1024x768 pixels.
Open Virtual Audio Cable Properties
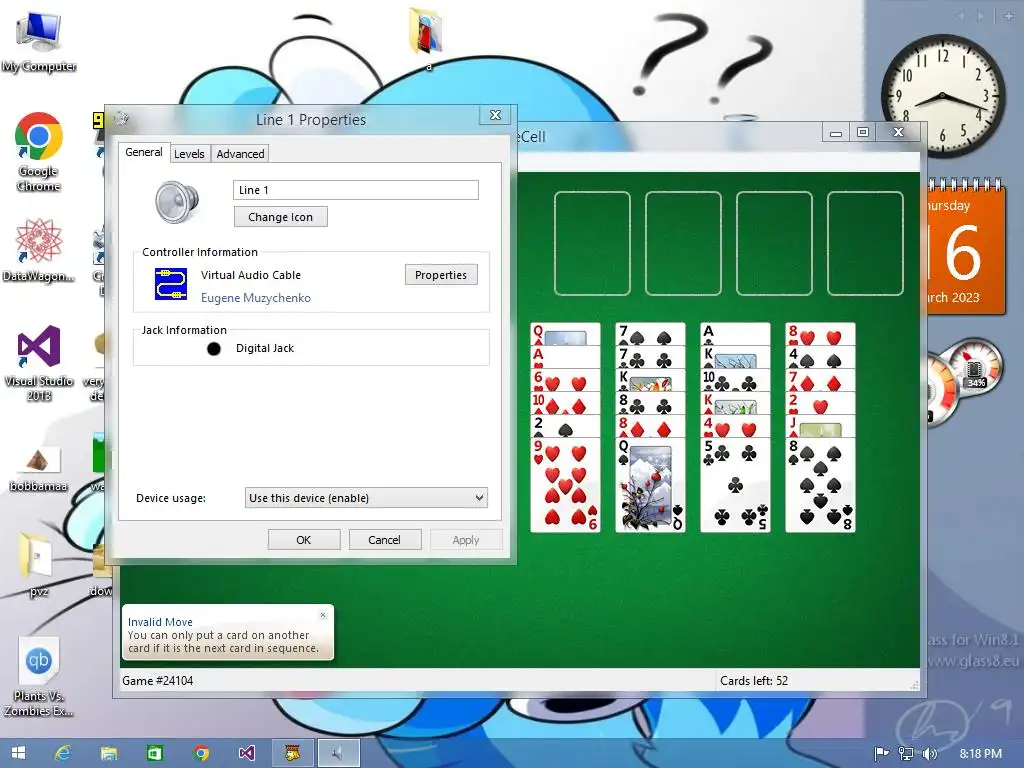tap(441, 275)
